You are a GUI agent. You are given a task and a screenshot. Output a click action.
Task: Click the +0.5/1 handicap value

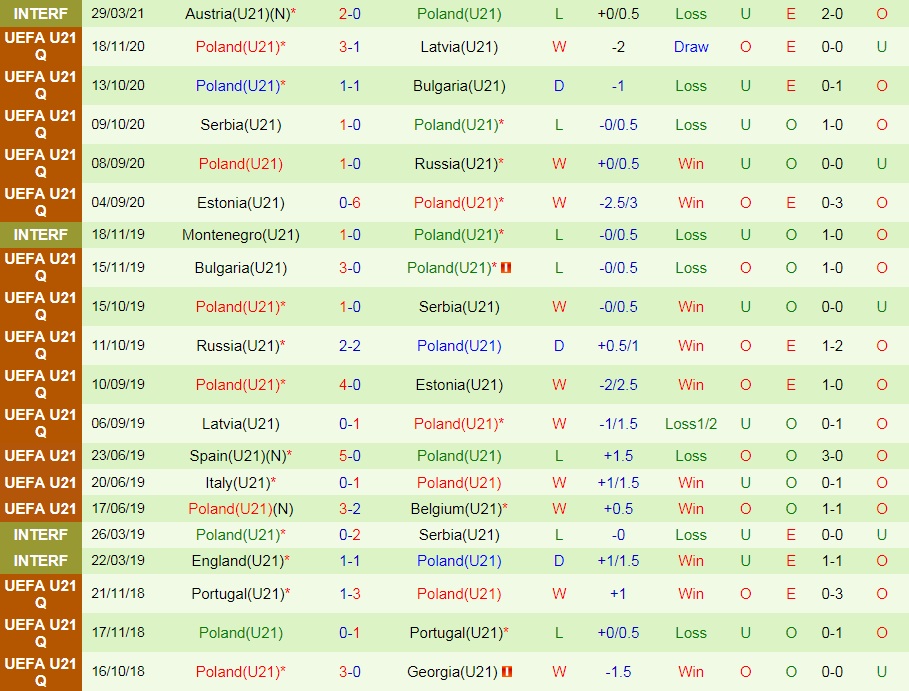pyautogui.click(x=618, y=346)
